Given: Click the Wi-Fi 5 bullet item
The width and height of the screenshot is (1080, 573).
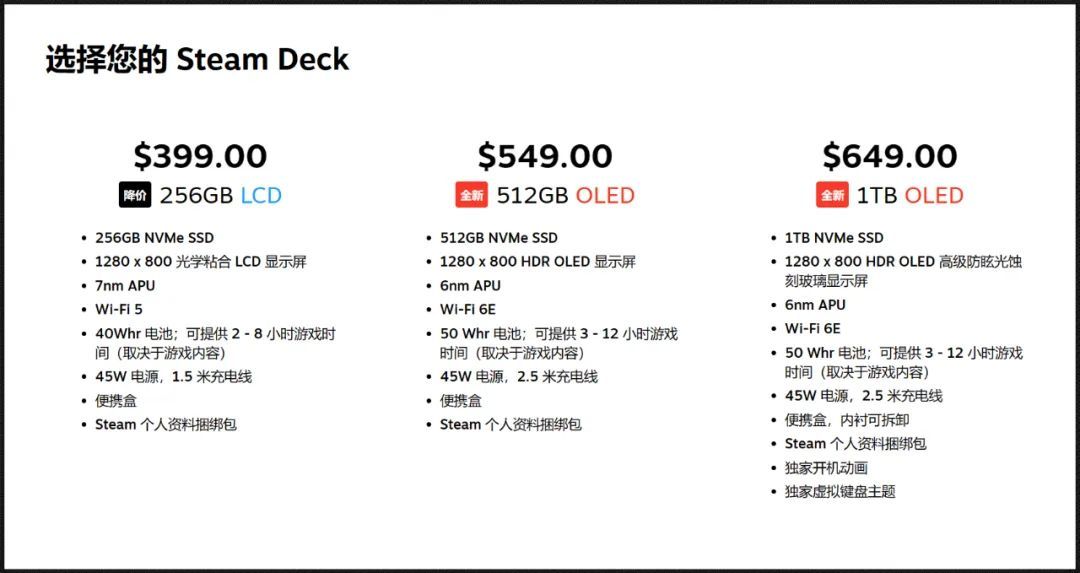Looking at the screenshot, I should 118,309.
